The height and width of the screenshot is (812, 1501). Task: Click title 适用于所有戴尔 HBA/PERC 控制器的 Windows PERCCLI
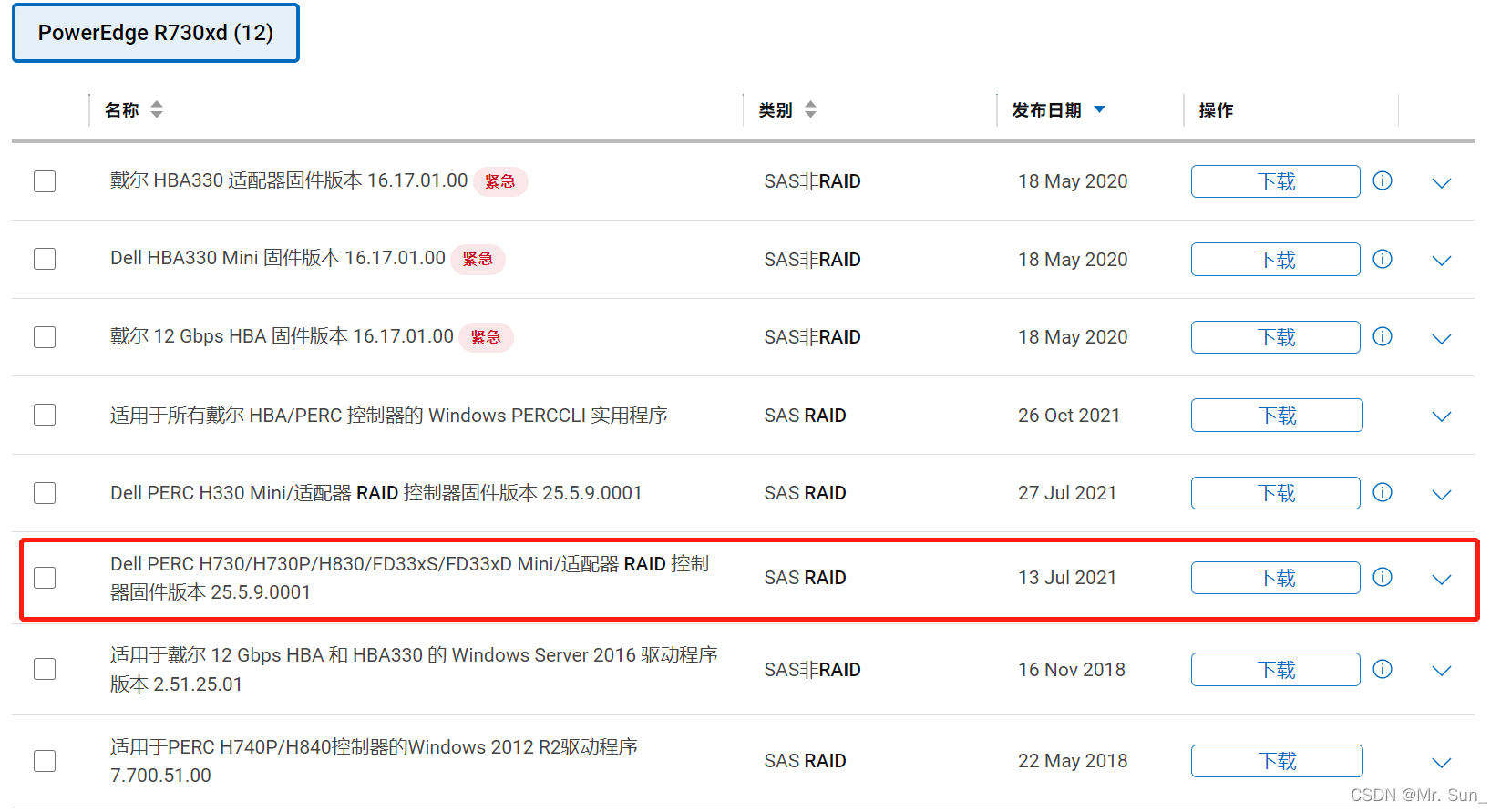pyautogui.click(x=389, y=416)
